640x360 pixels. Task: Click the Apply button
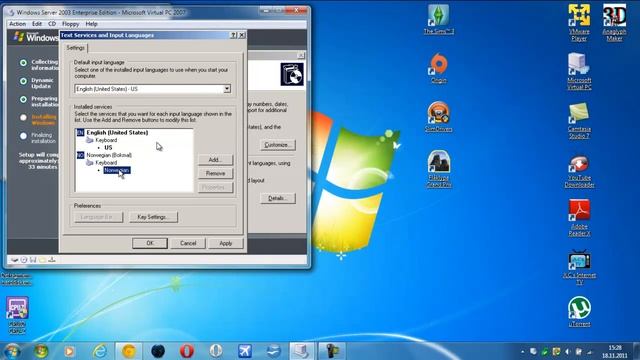226,243
